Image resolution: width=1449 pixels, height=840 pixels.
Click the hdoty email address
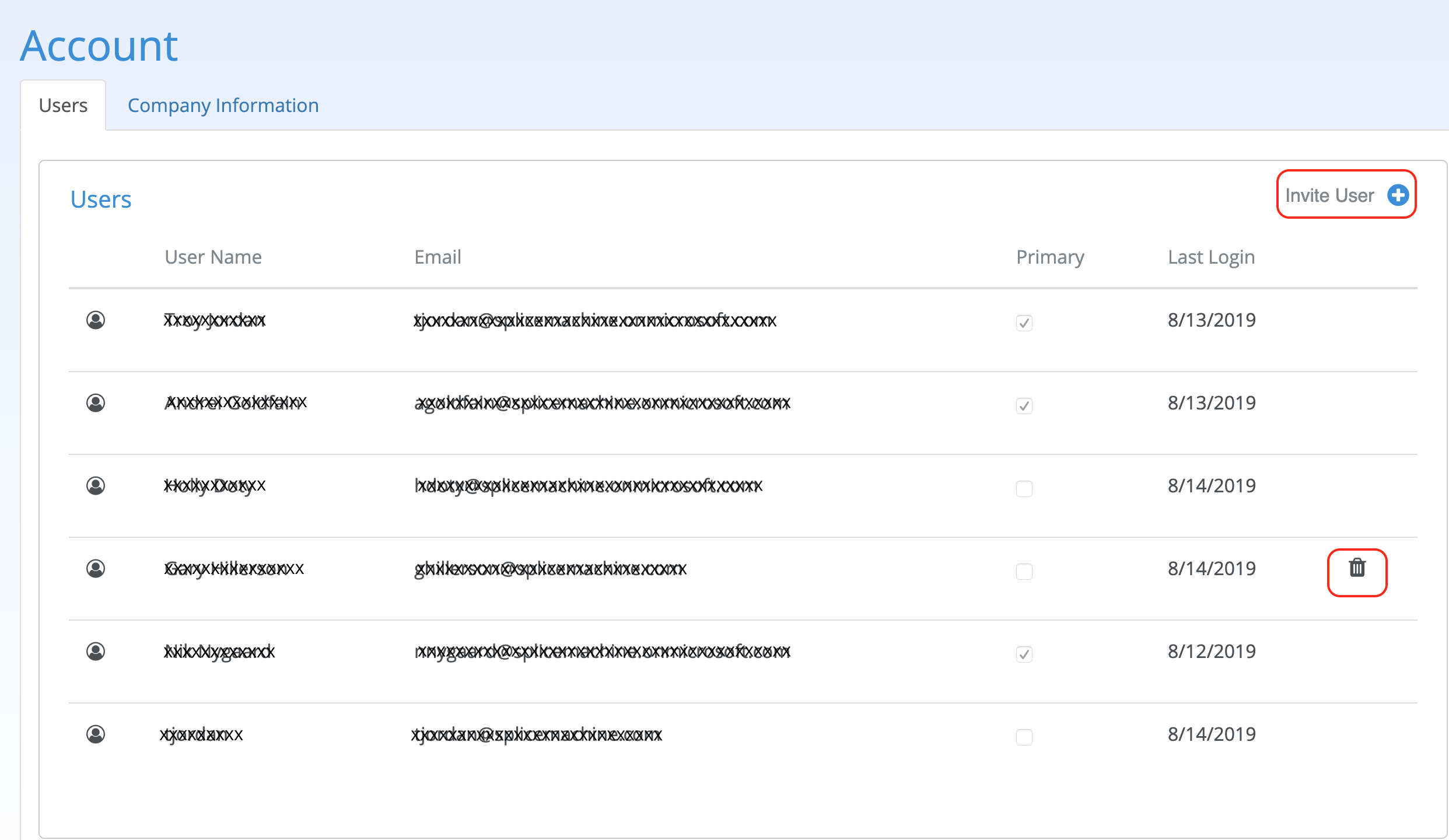(588, 486)
